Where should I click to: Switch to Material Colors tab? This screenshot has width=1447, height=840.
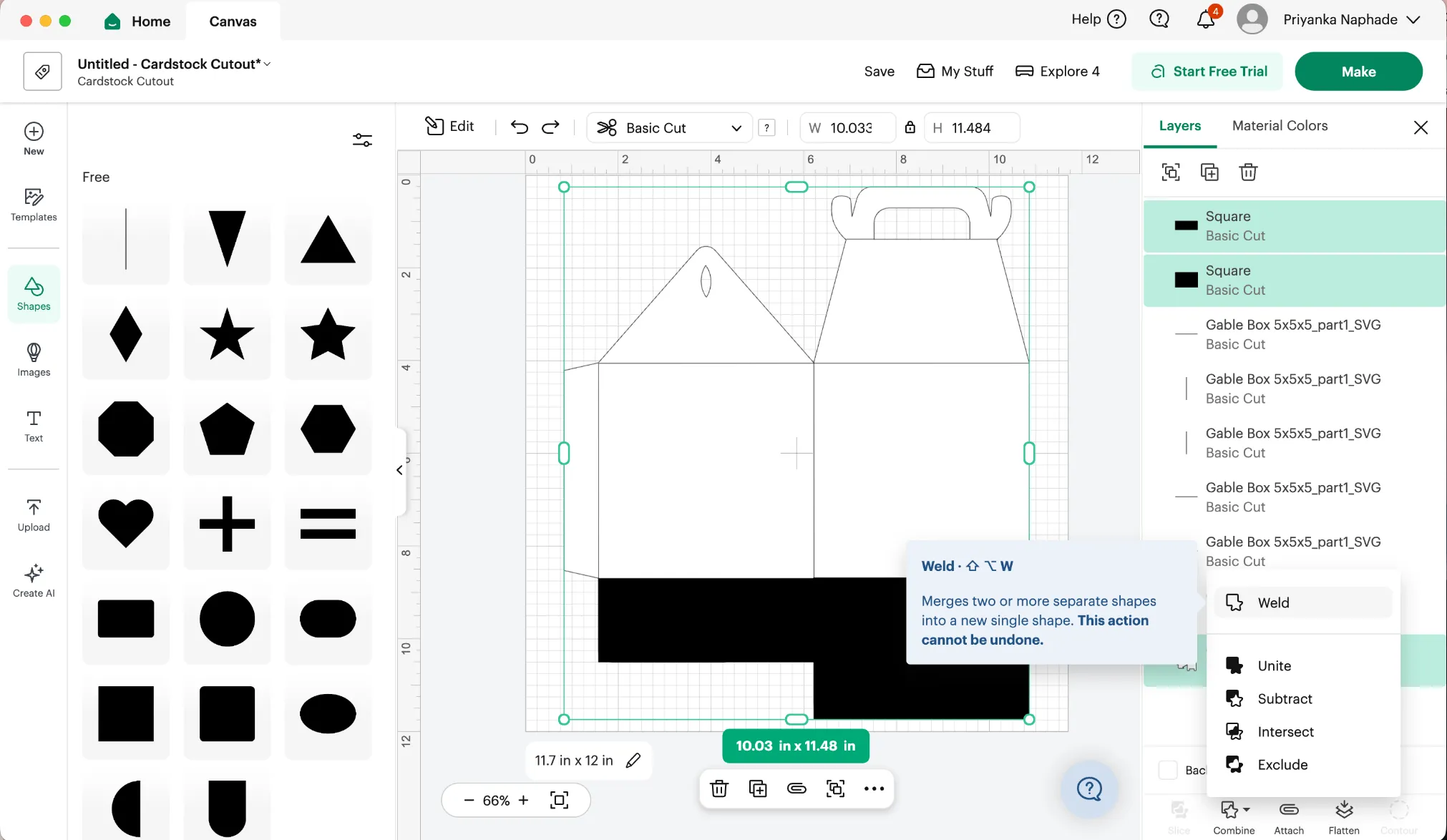(1280, 126)
